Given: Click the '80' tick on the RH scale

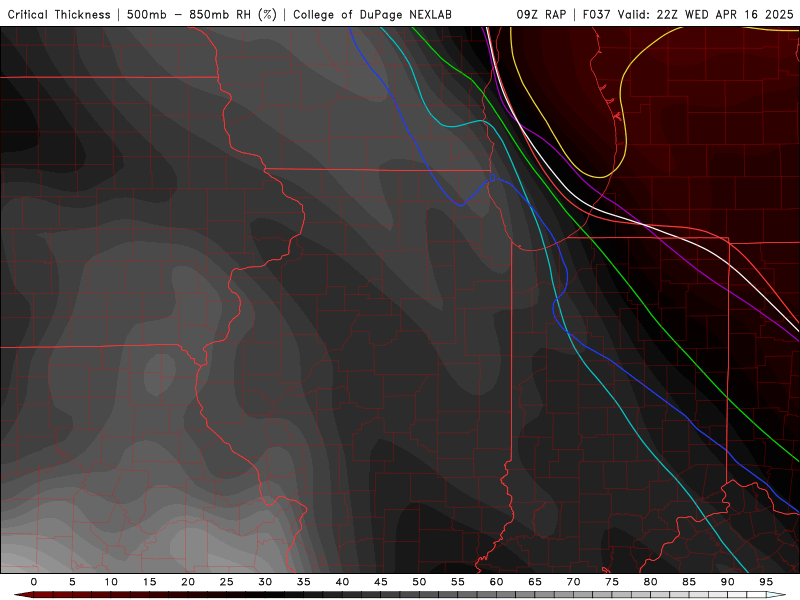Looking at the screenshot, I should point(651,582).
